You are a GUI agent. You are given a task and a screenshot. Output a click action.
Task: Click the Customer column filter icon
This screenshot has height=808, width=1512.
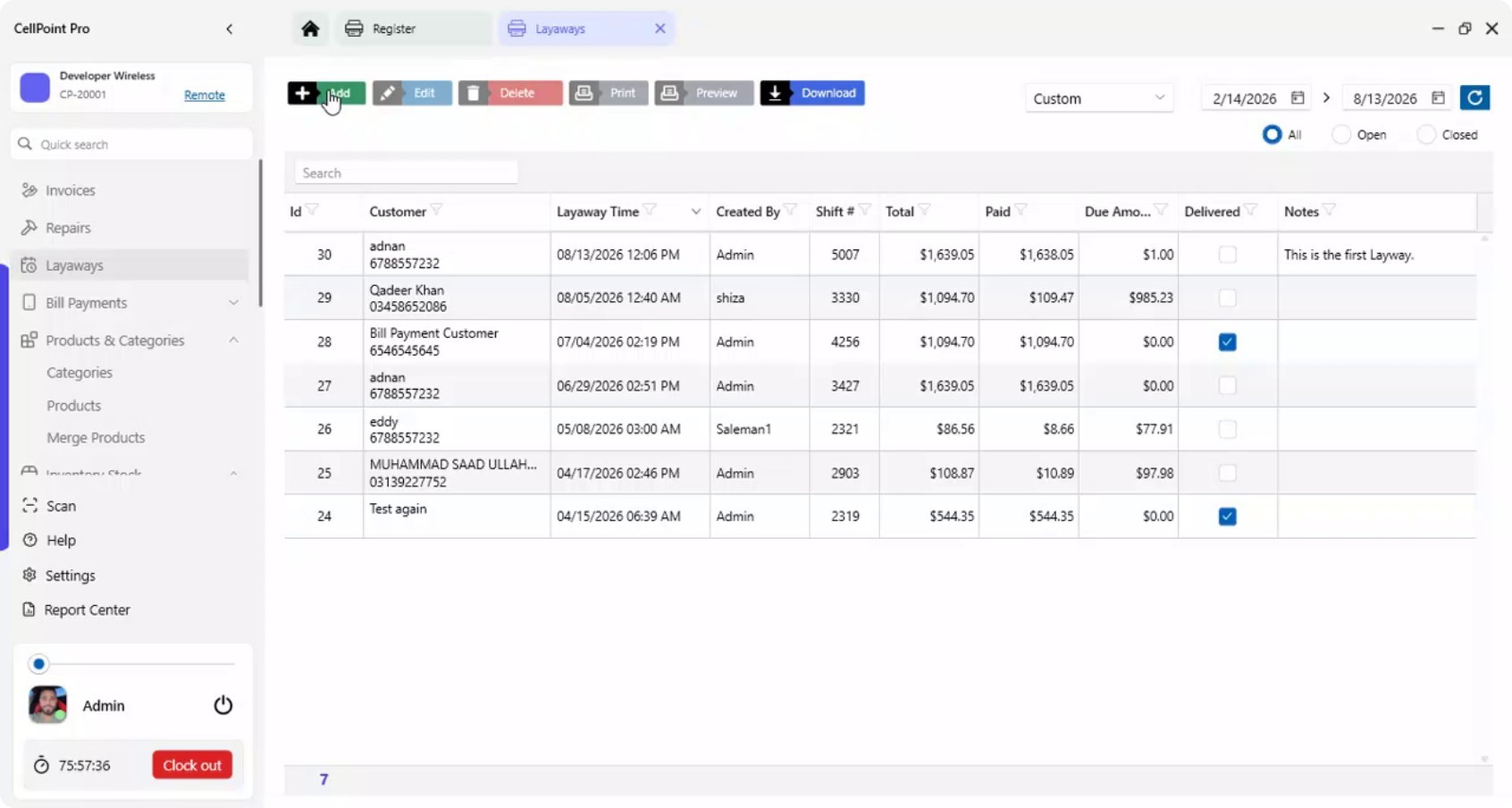(436, 210)
